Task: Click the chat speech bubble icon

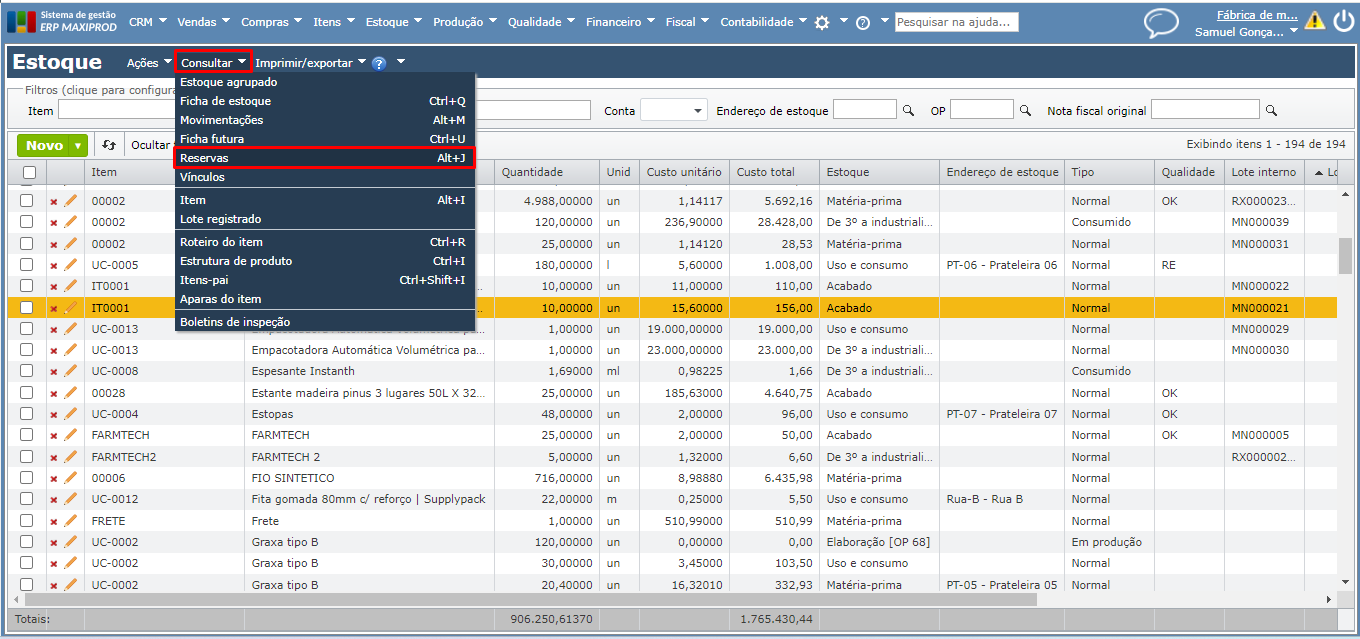Action: (x=1161, y=23)
